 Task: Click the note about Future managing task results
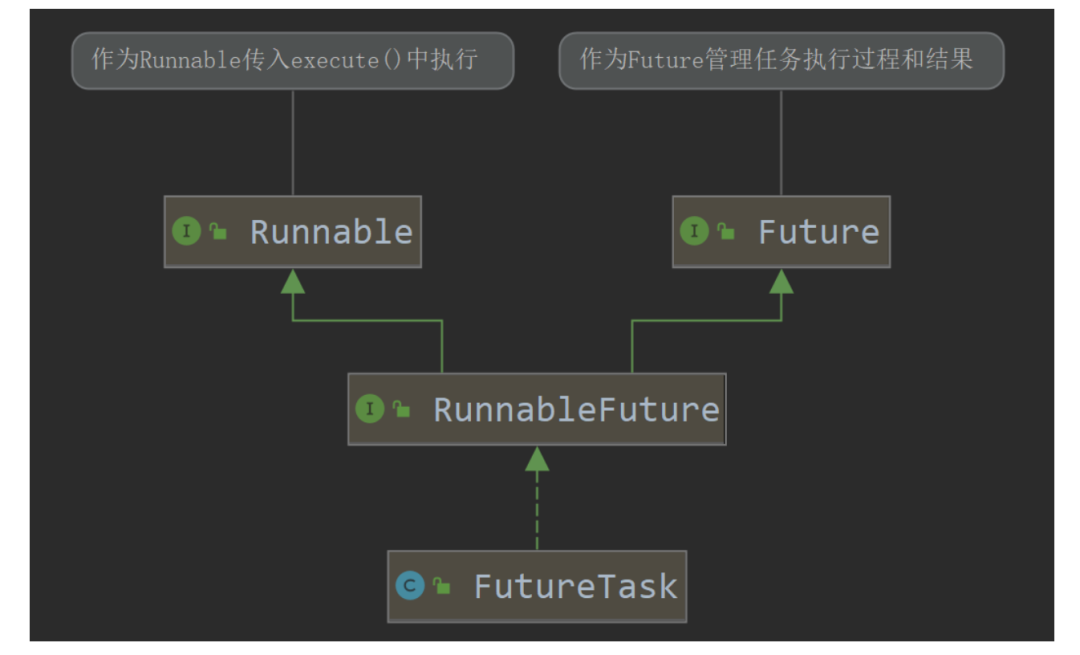pos(780,60)
